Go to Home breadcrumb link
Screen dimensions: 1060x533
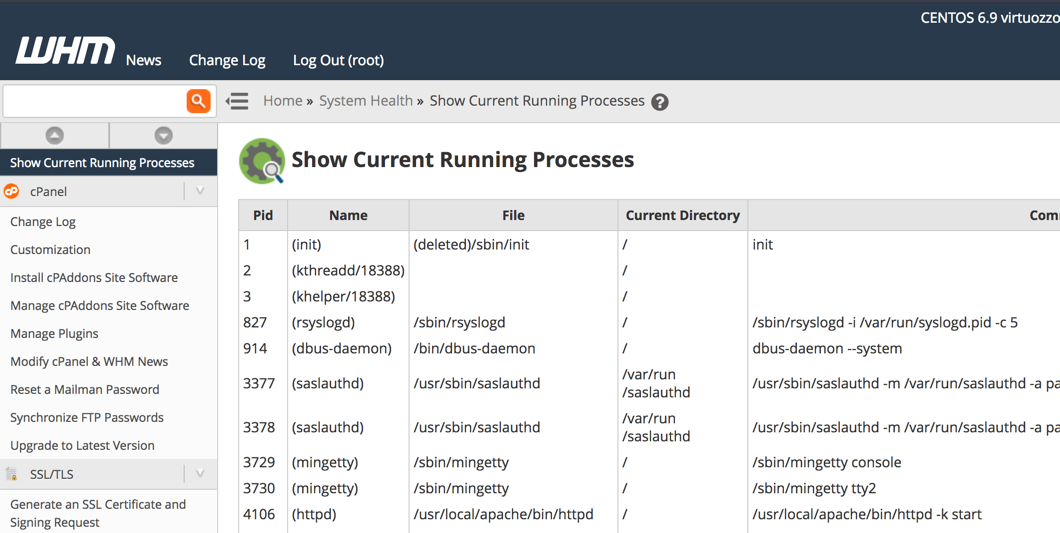tap(282, 101)
